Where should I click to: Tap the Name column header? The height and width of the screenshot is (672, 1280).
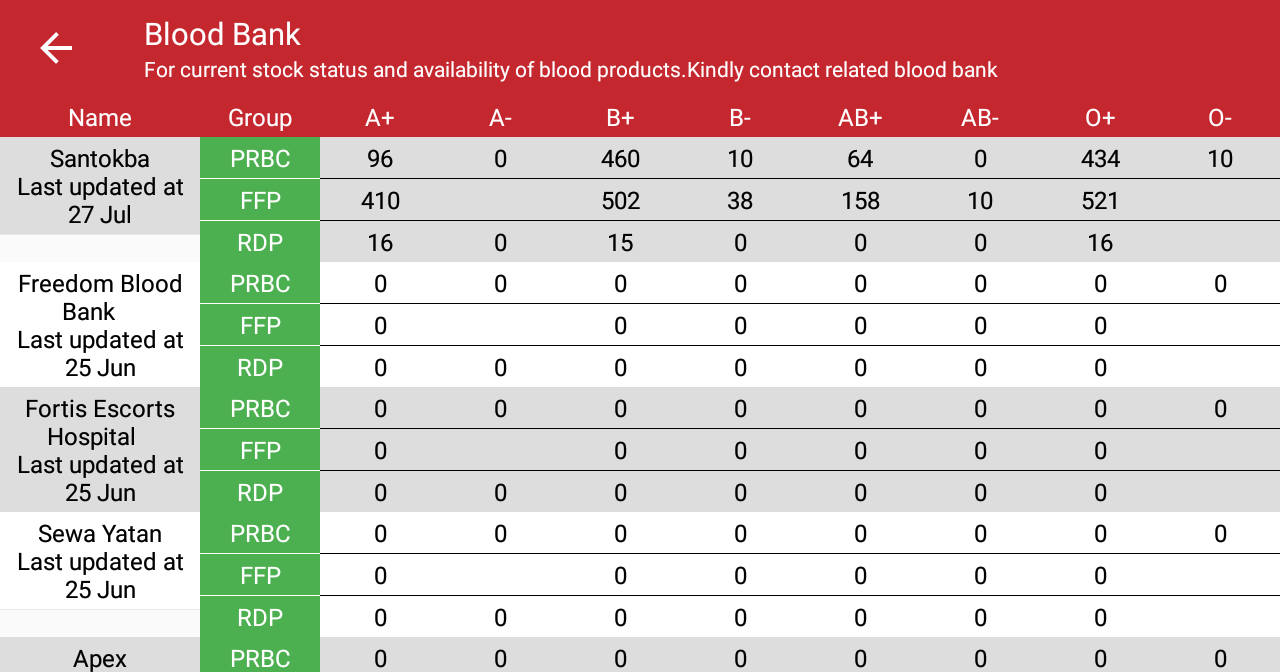(x=100, y=118)
